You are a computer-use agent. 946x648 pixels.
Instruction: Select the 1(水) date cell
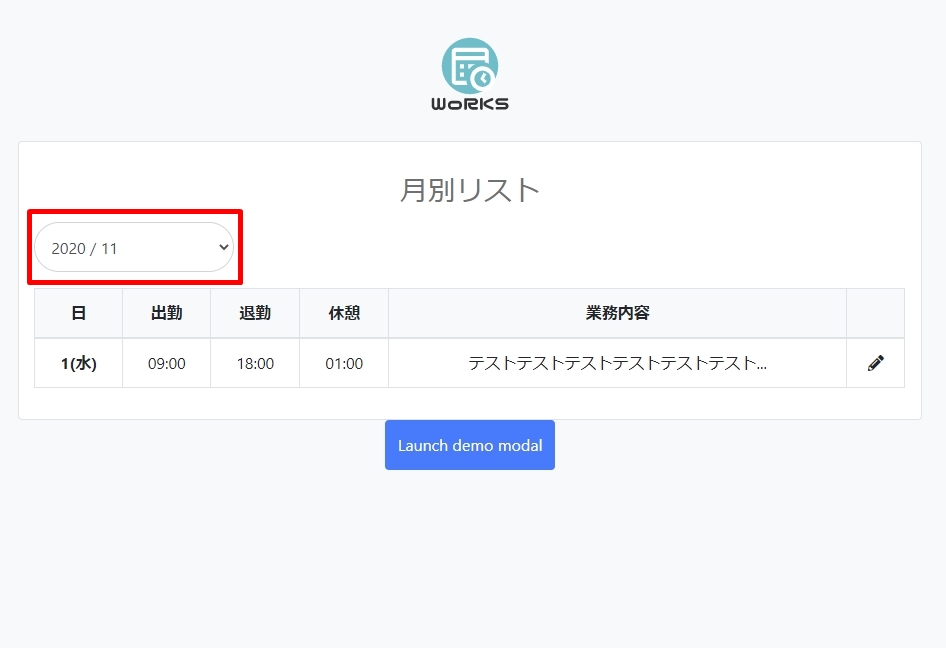(78, 363)
